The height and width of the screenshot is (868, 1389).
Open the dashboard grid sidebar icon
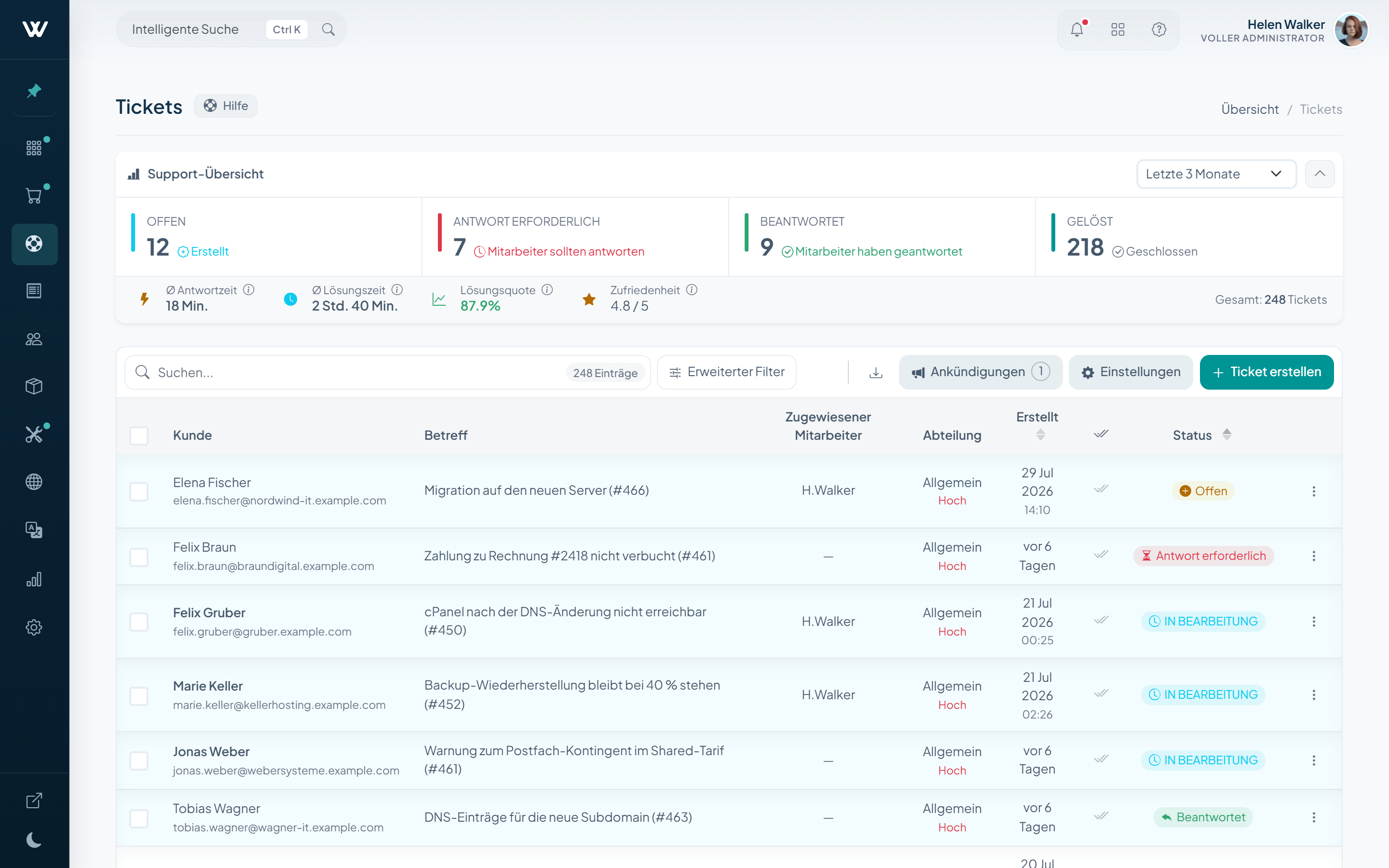click(34, 148)
